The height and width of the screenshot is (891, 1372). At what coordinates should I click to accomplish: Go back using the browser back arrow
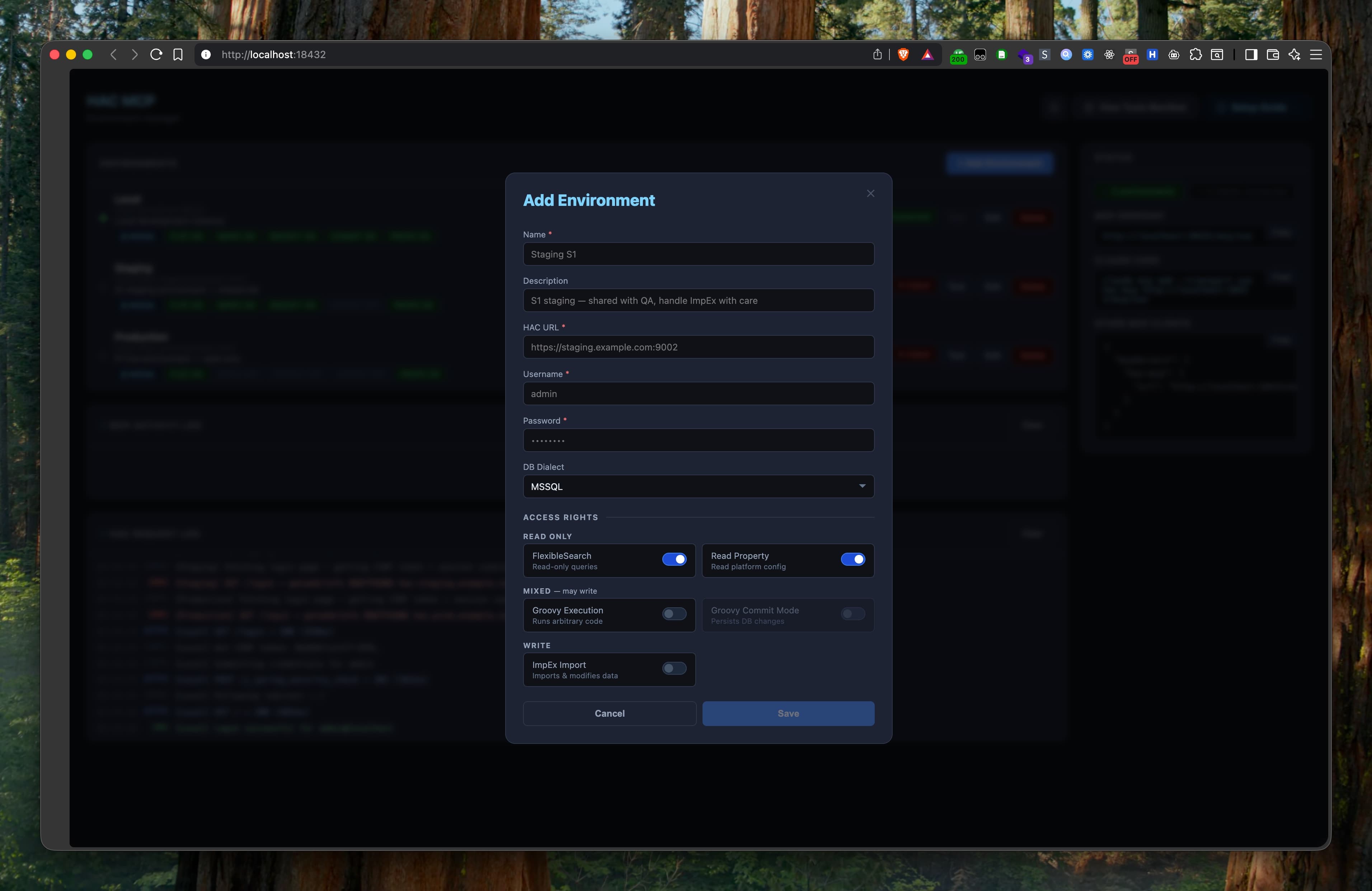pyautogui.click(x=114, y=55)
